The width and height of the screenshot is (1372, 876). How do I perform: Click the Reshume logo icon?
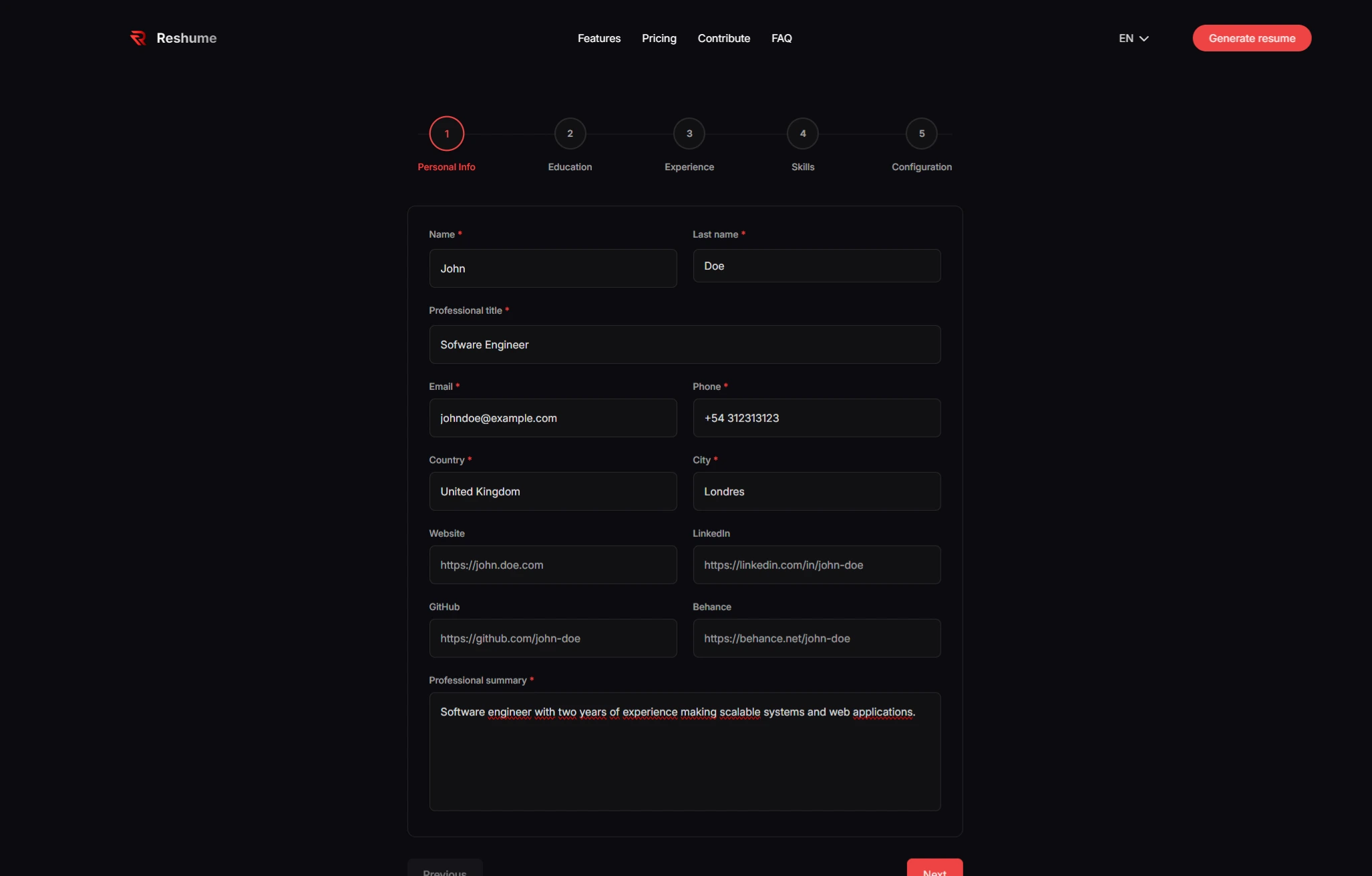(x=138, y=38)
